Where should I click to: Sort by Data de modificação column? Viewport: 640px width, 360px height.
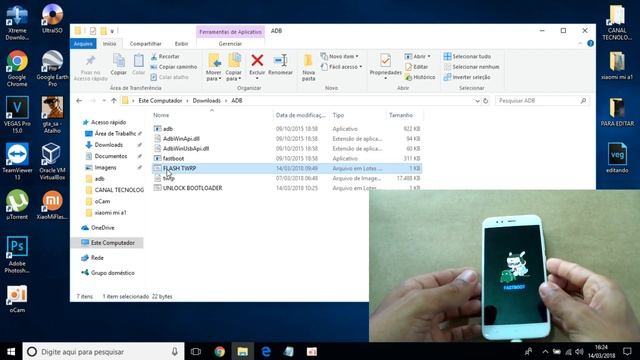tap(301, 115)
